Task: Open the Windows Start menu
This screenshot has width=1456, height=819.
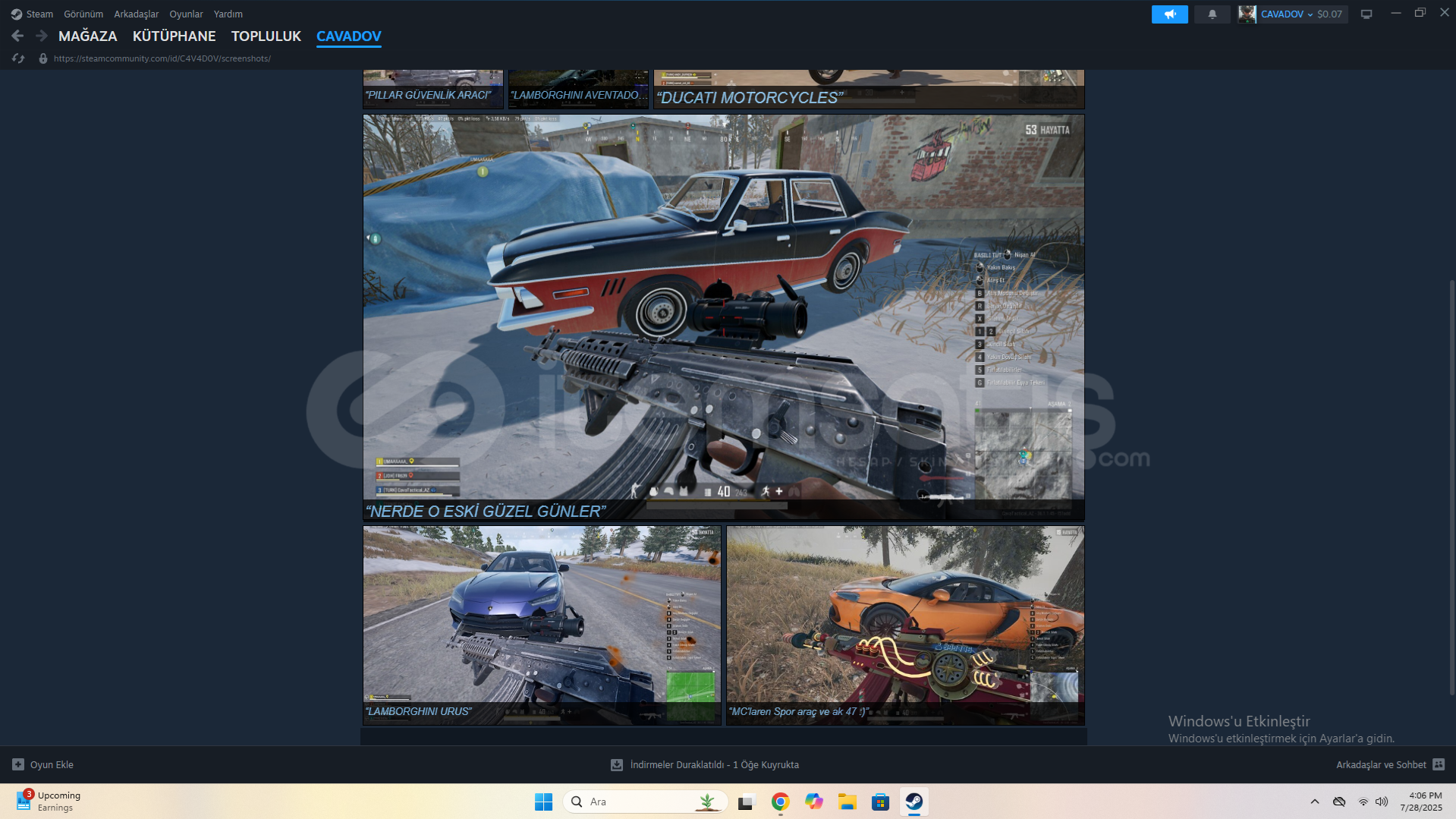Action: [543, 802]
